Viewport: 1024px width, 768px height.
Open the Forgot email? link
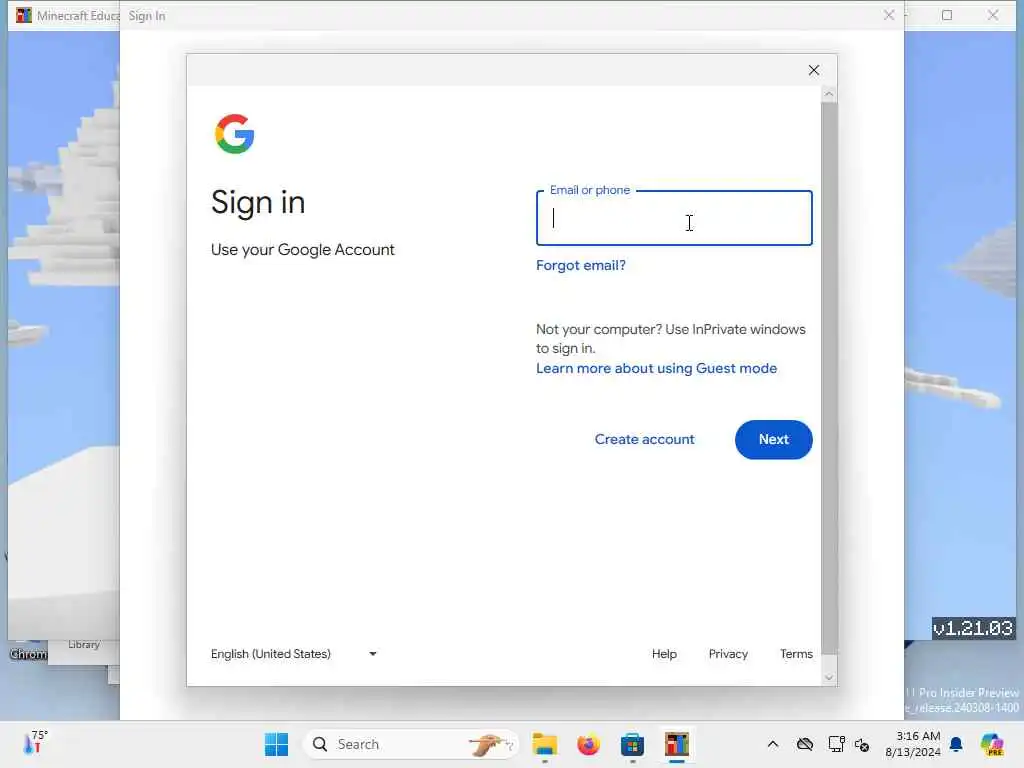coord(581,265)
